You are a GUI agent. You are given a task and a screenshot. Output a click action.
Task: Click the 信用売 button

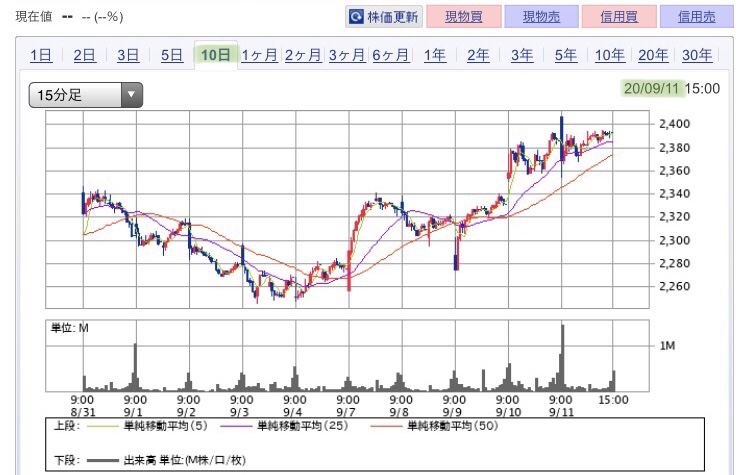(697, 17)
